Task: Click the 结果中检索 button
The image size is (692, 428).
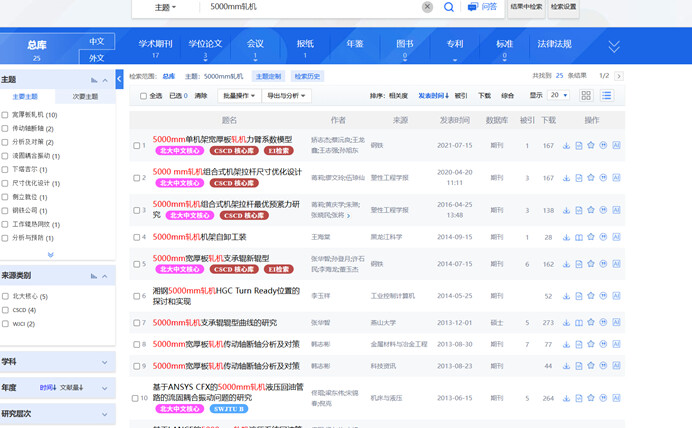Action: point(526,7)
